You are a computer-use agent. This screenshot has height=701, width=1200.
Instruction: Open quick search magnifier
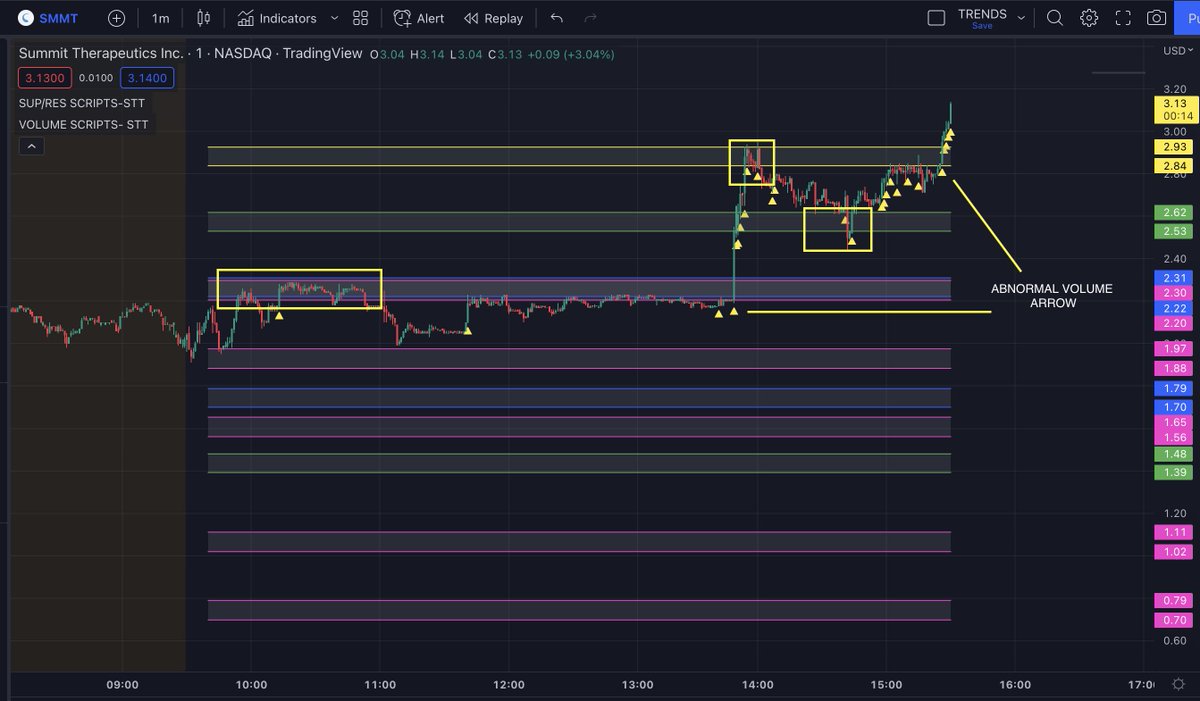tap(1055, 18)
